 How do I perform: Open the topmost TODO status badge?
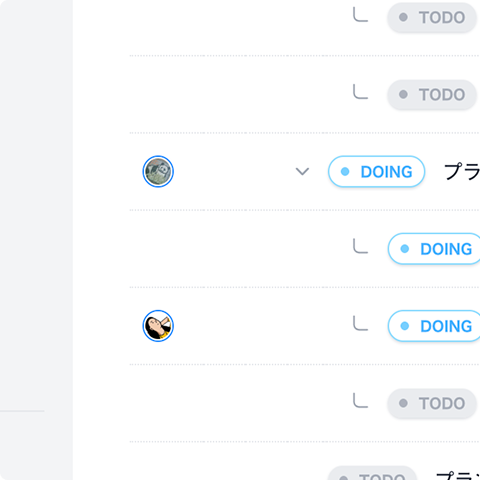point(432,17)
